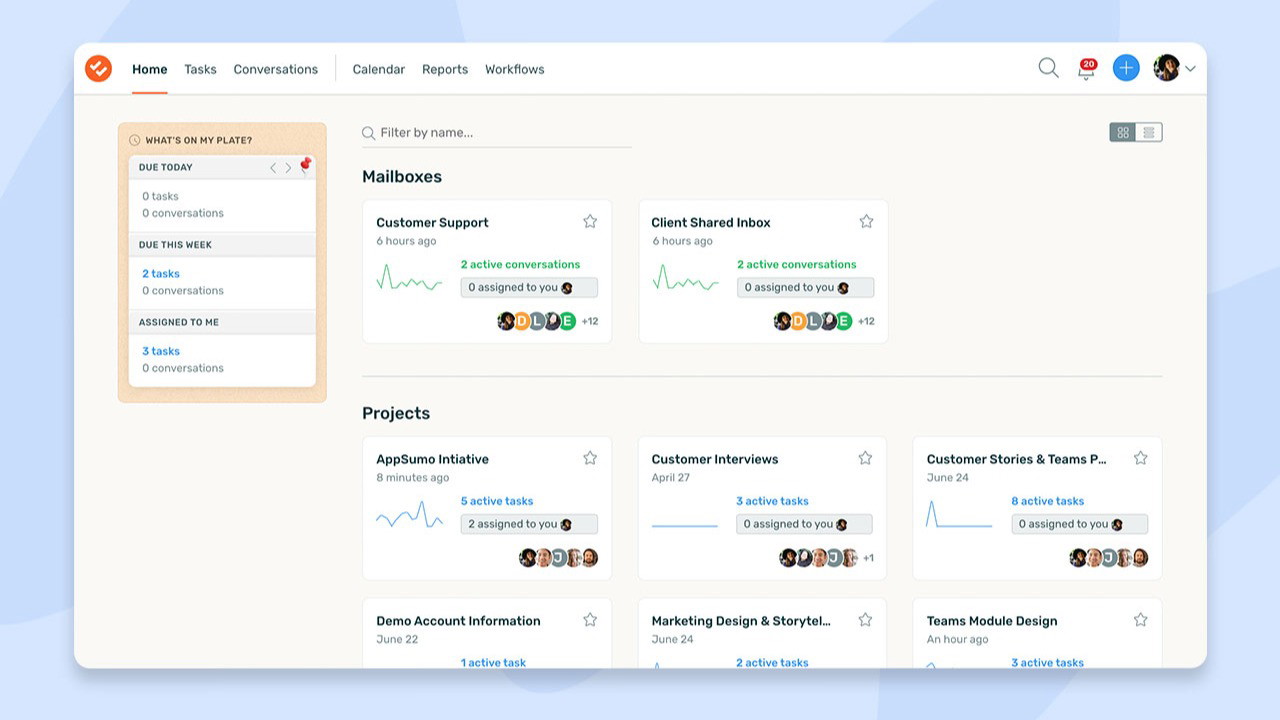
Task: Click 0 assigned to you in Customer Support
Action: 529,287
